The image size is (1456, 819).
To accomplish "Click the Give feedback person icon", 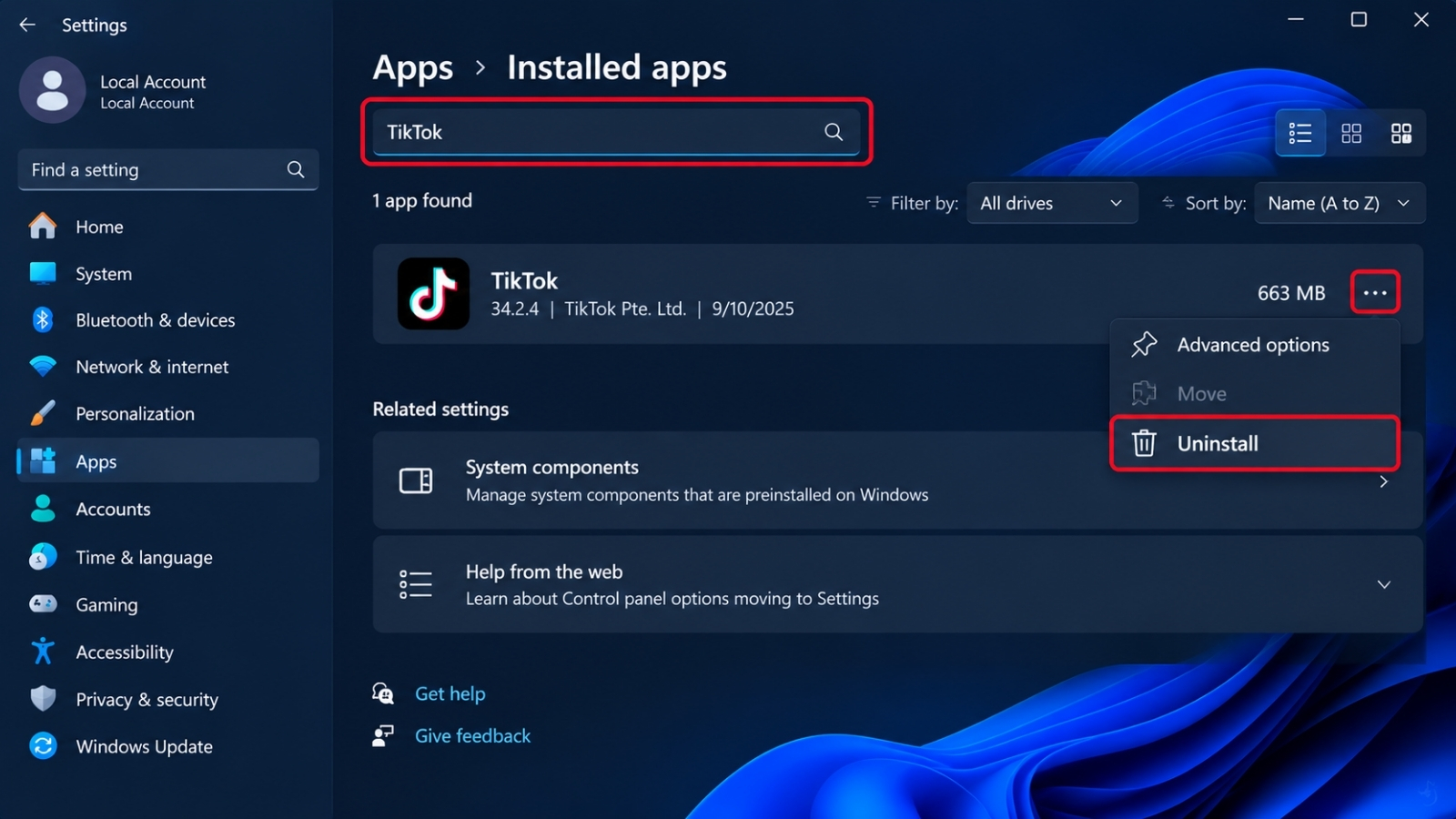I will click(383, 735).
